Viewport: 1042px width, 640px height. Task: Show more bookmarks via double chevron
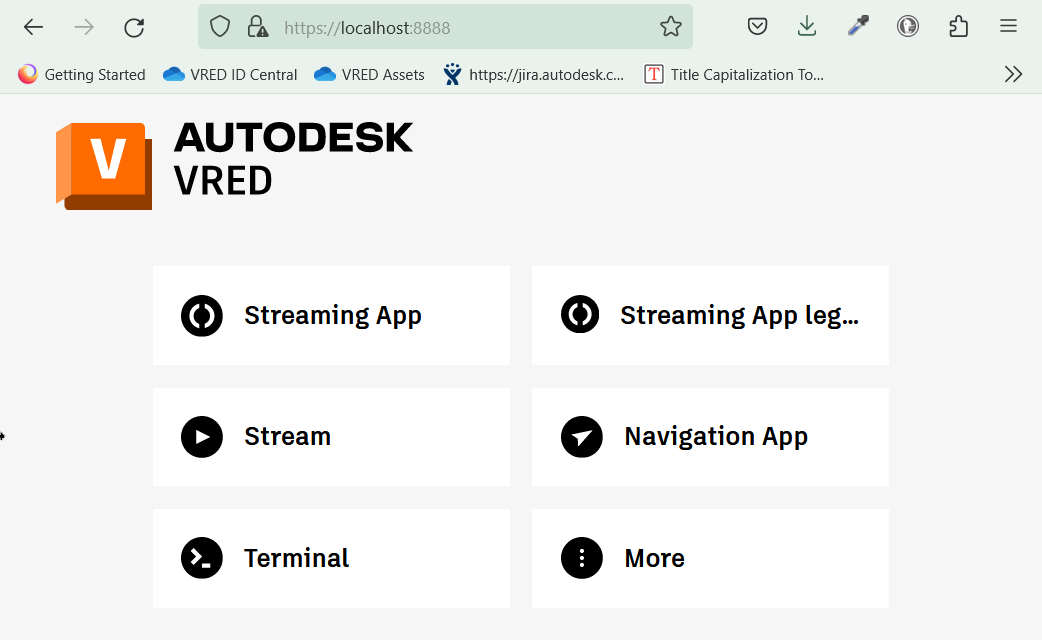pos(1013,74)
